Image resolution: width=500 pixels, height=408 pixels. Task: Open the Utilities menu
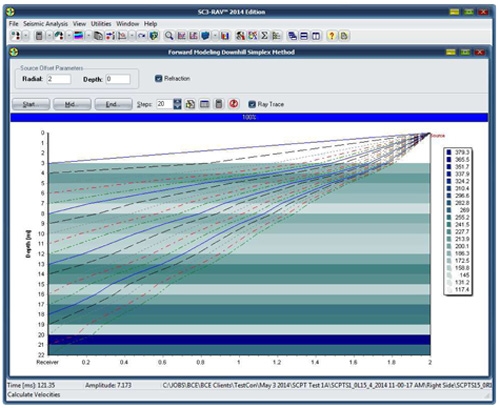pos(101,24)
